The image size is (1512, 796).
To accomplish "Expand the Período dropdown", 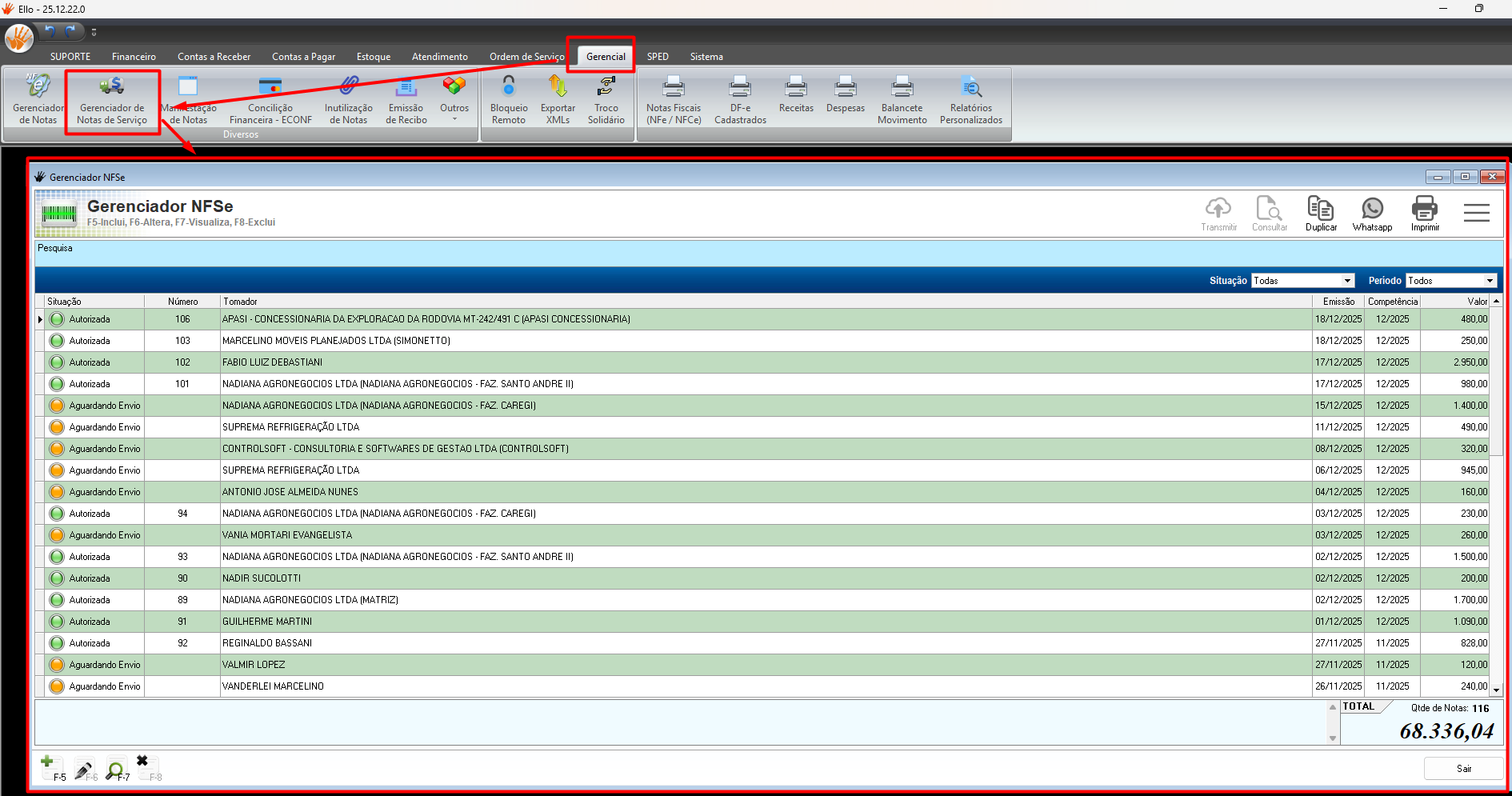I will 1489,281.
